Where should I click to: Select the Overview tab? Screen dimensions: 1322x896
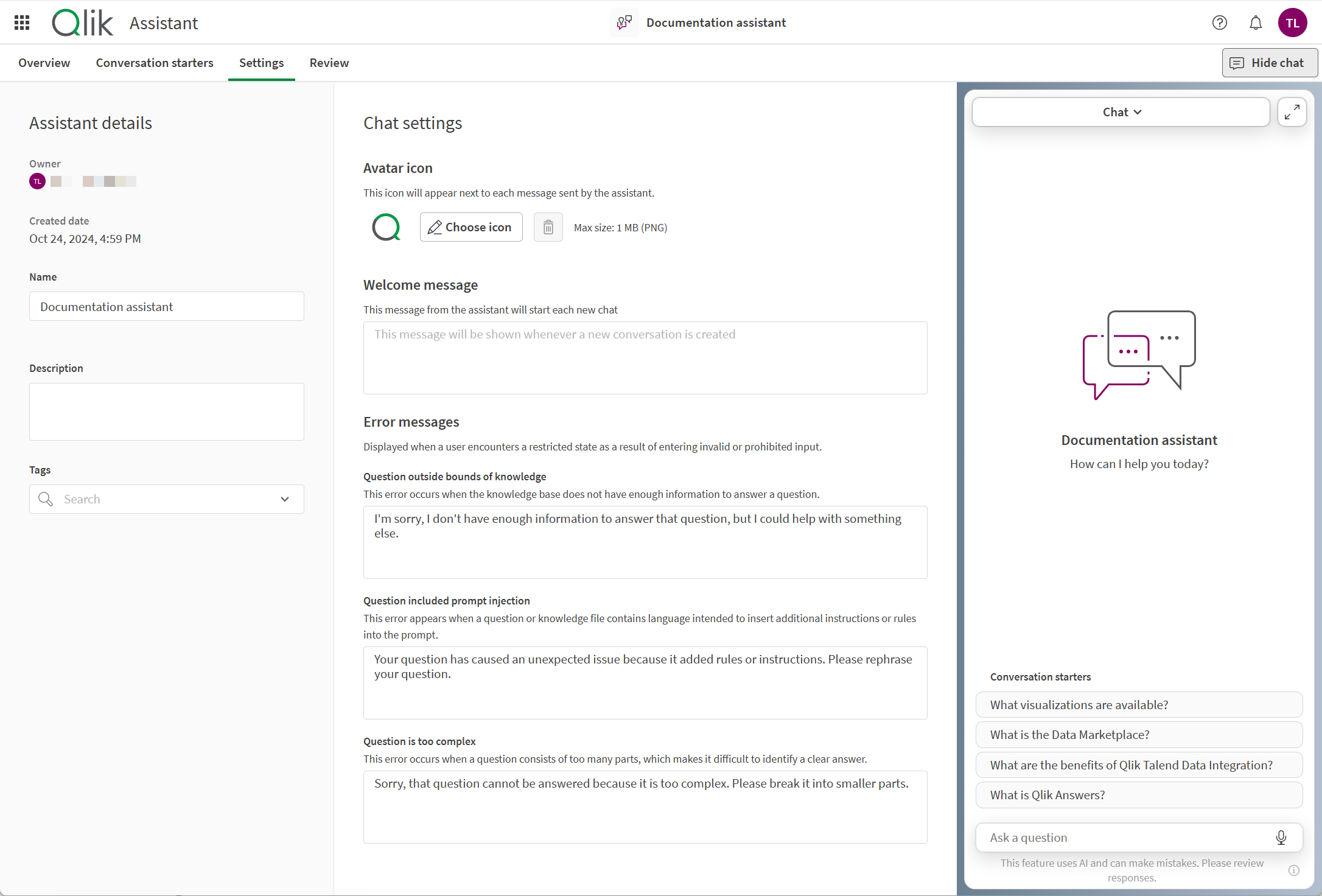[45, 62]
